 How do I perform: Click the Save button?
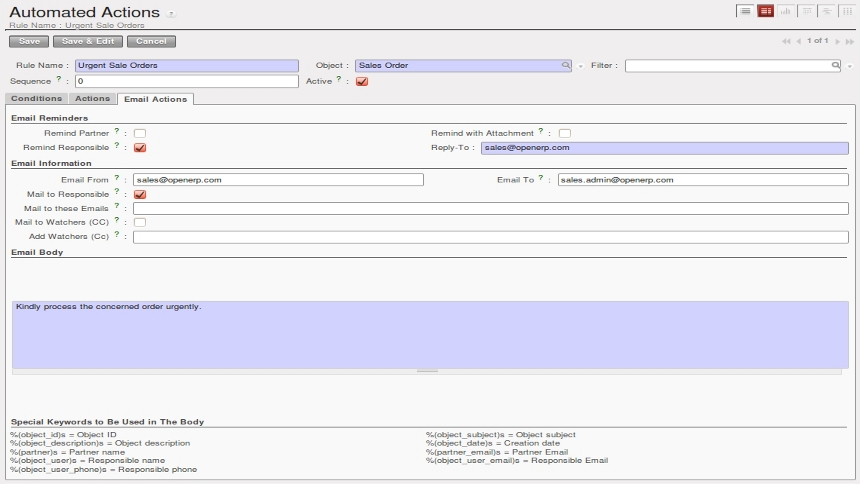coord(29,41)
